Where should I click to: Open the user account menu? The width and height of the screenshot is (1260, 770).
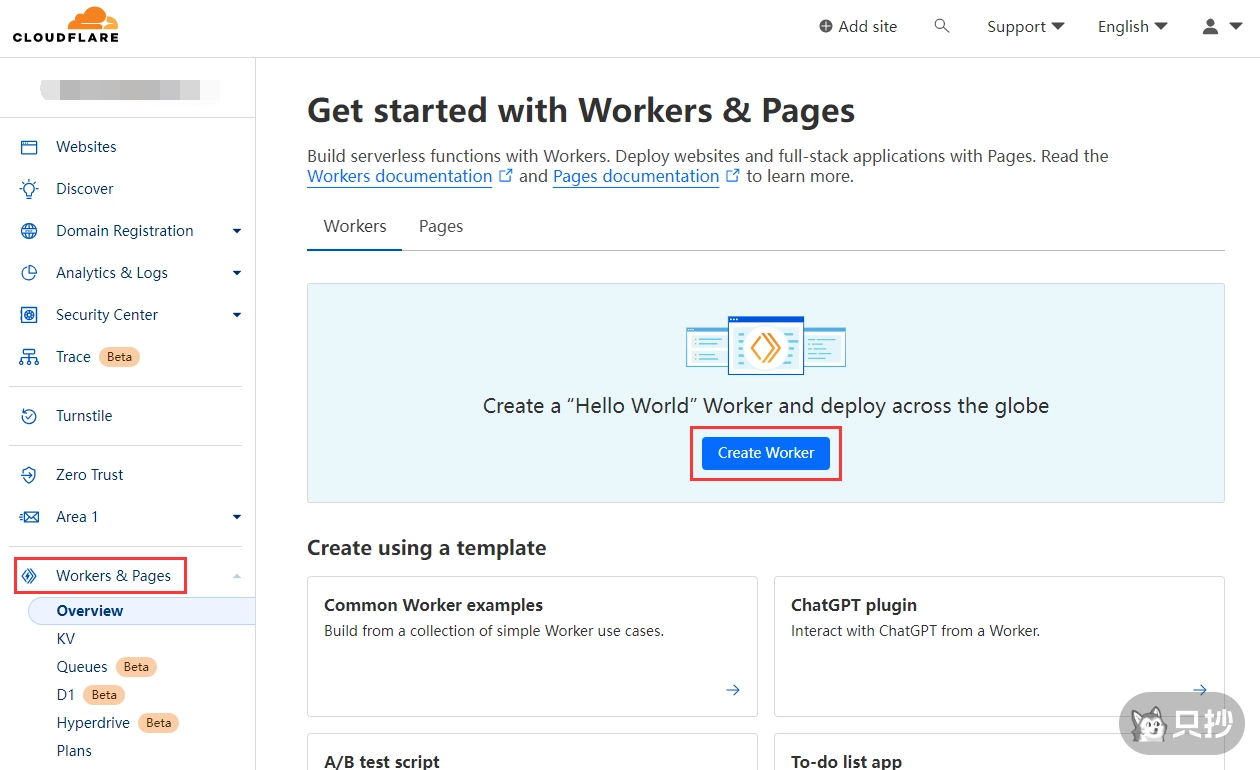1221,27
